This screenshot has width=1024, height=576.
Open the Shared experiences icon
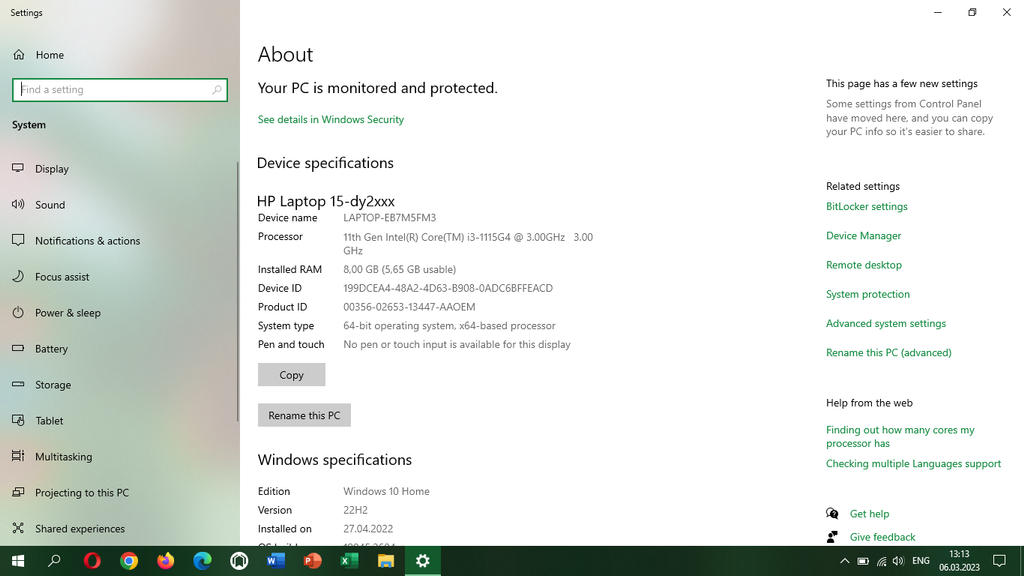tap(18, 528)
